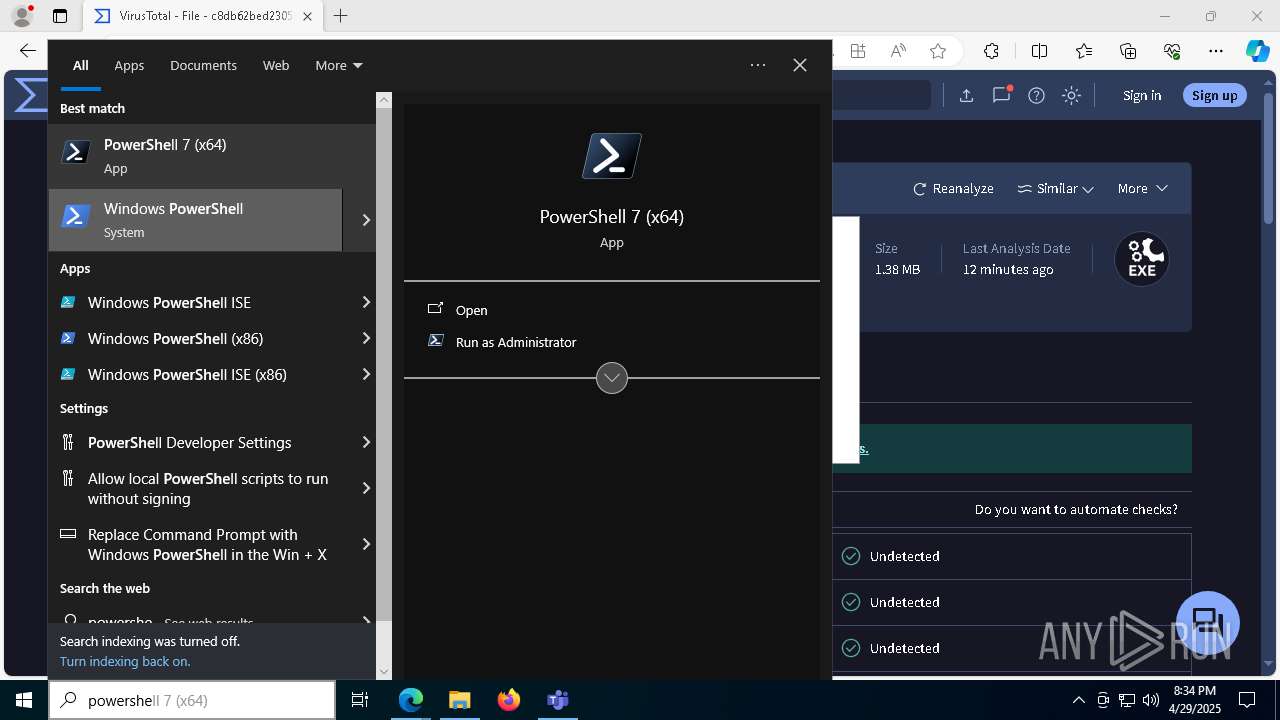The height and width of the screenshot is (720, 1280).
Task: Open search panel options ellipsis
Action: (x=758, y=65)
